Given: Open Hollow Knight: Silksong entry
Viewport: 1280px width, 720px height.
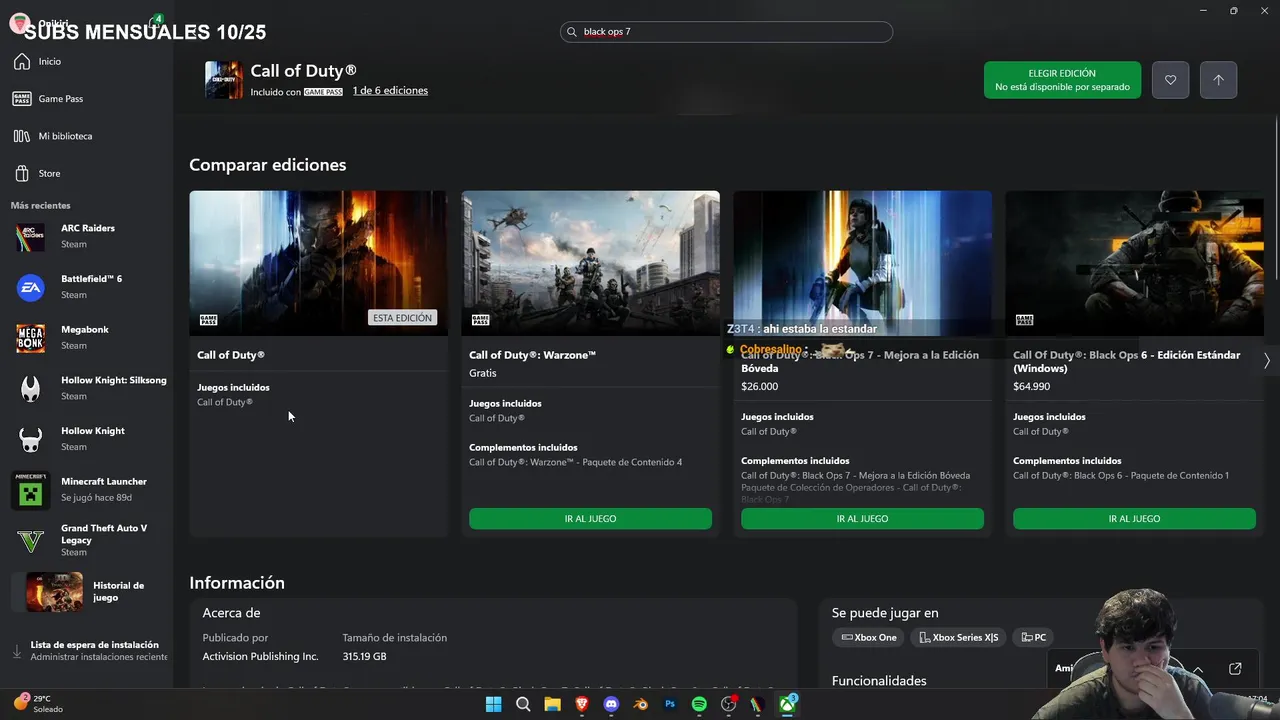Looking at the screenshot, I should click(87, 388).
